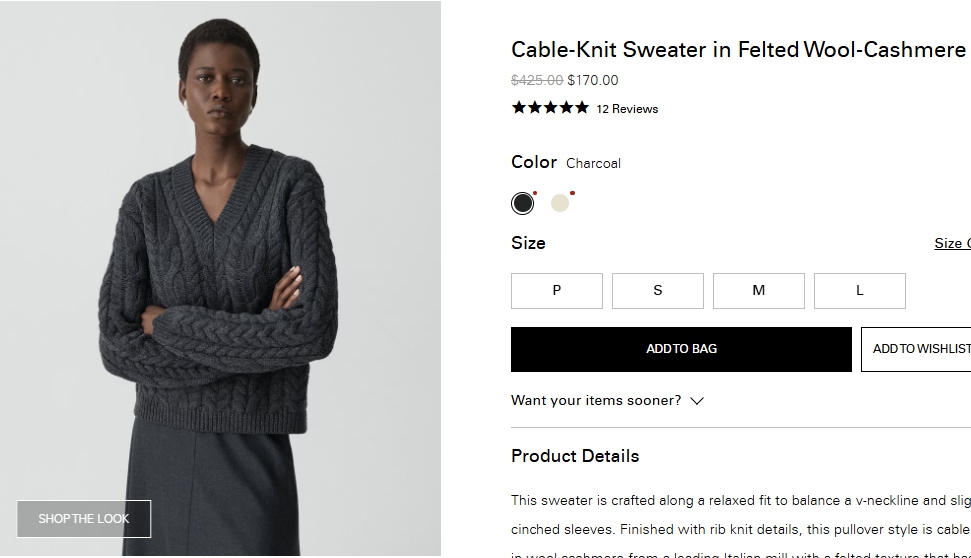Click the Product Details heading
The image size is (971, 558).
[x=575, y=456]
